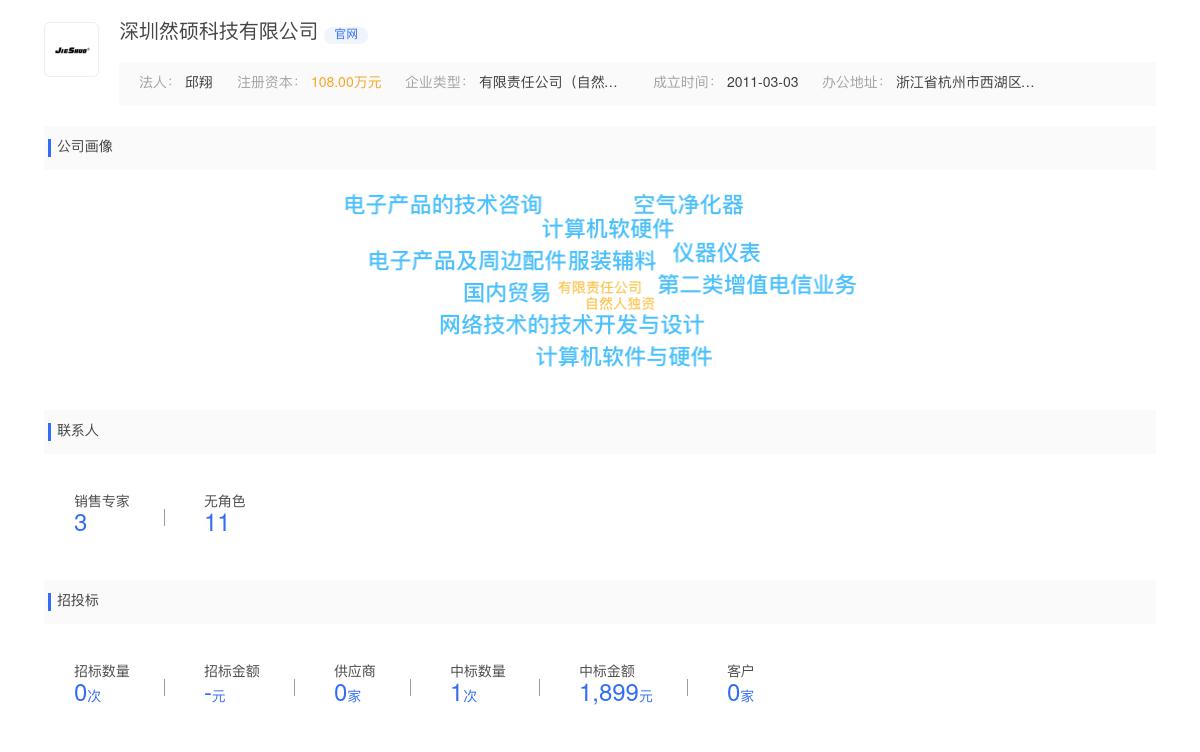The image size is (1200, 752).
Task: Select word cloud tag 计算机软硬件
Action: click(x=608, y=229)
